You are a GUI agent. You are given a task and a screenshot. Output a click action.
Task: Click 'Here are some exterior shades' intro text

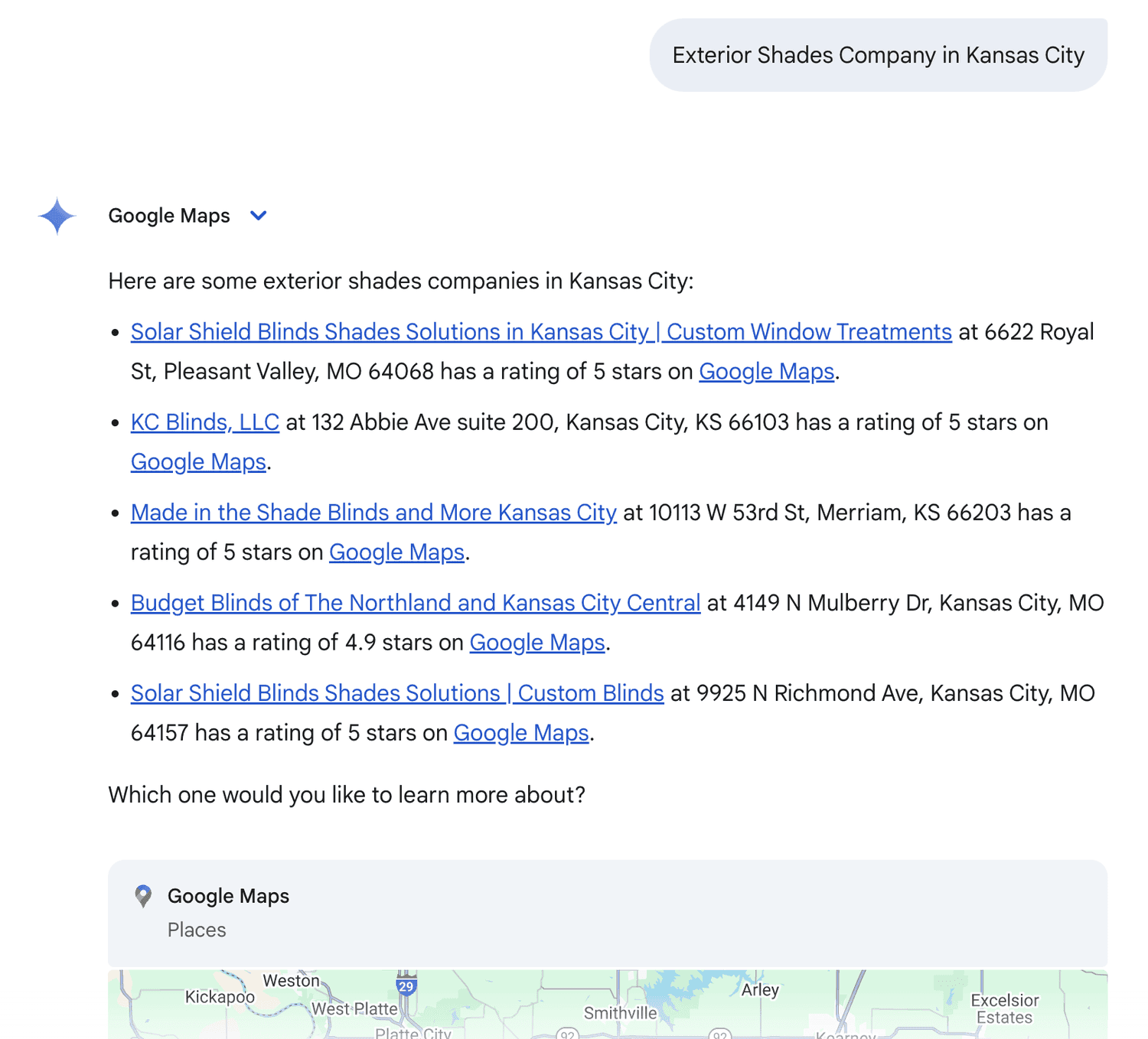pyautogui.click(x=401, y=281)
